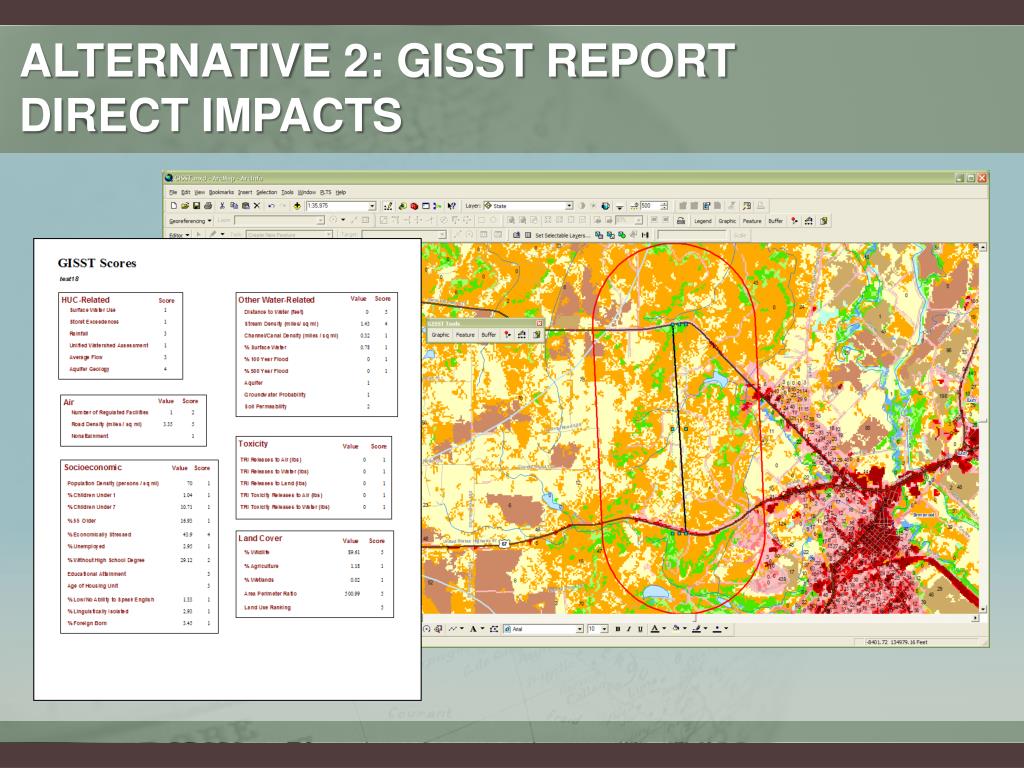Viewport: 1024px width, 768px height.
Task: Expand the Georeferencing dropdown menu
Action: 190,221
